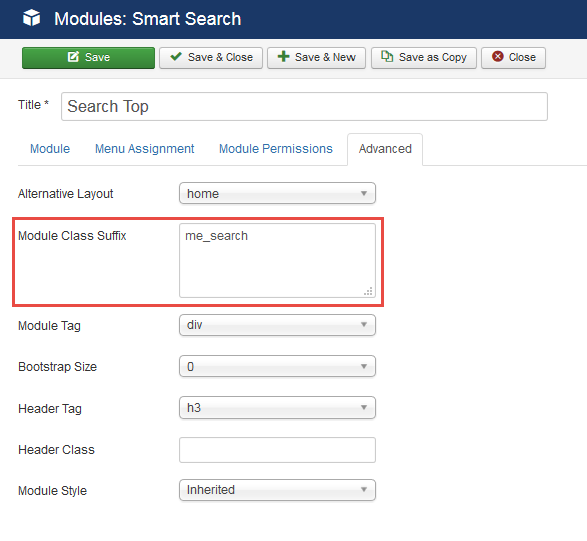The image size is (587, 541).
Task: Expand the Module Tag dropdown
Action: tap(277, 325)
